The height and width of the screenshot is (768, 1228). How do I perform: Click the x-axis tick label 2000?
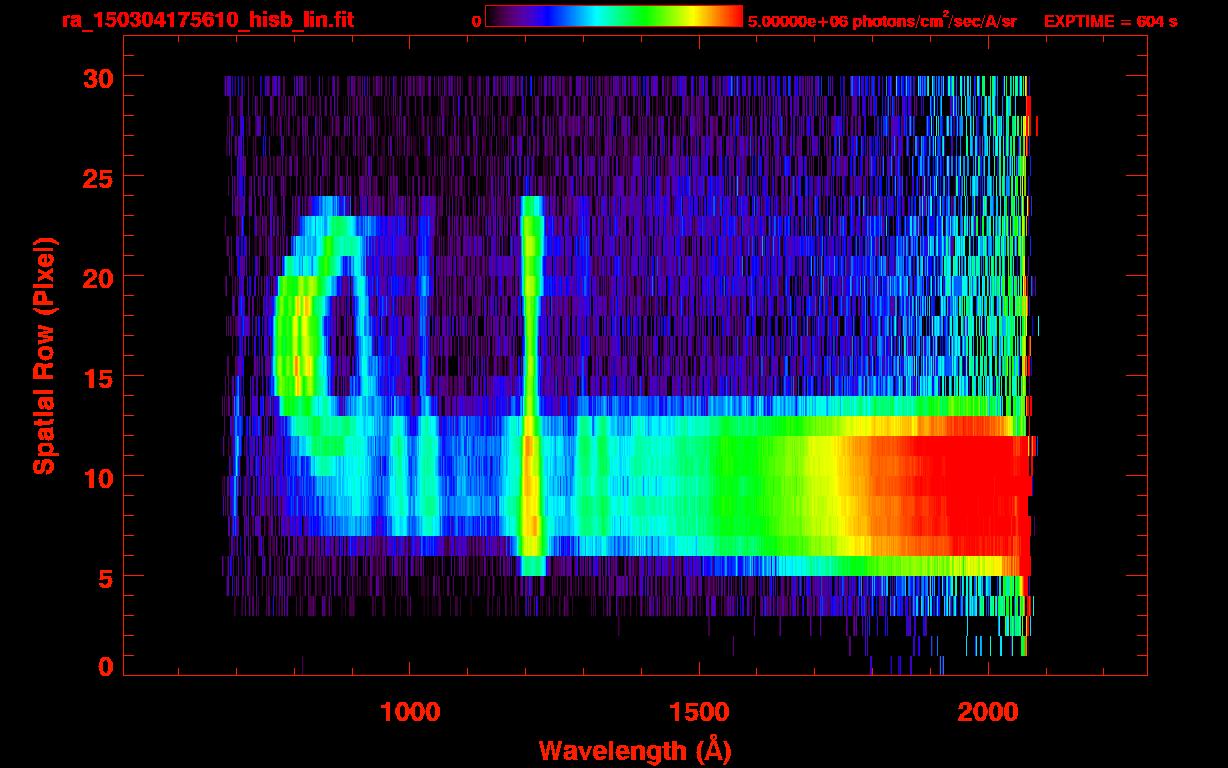pos(988,712)
